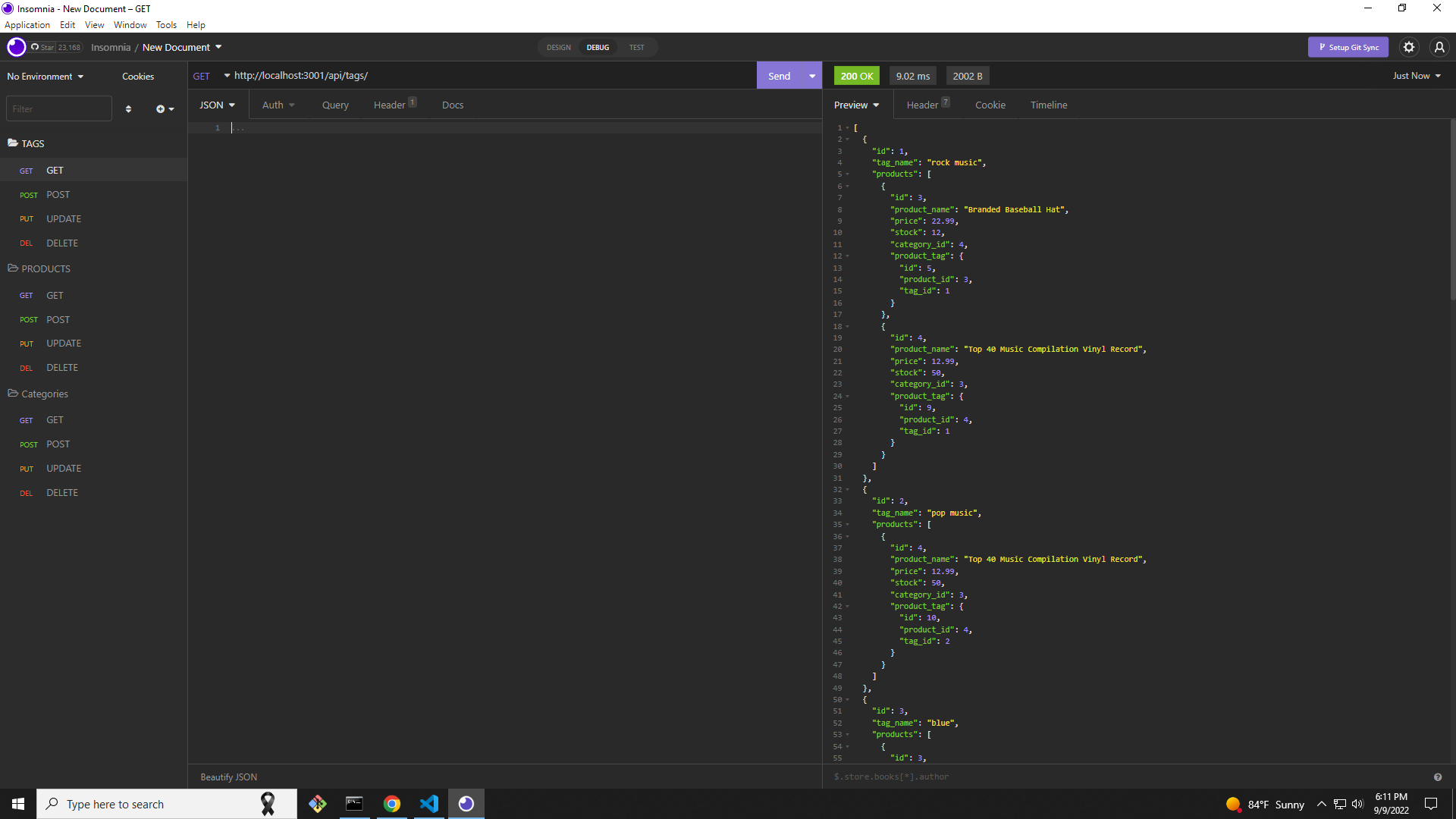
Task: Open the Insomnia icon on the taskbar
Action: (x=466, y=803)
